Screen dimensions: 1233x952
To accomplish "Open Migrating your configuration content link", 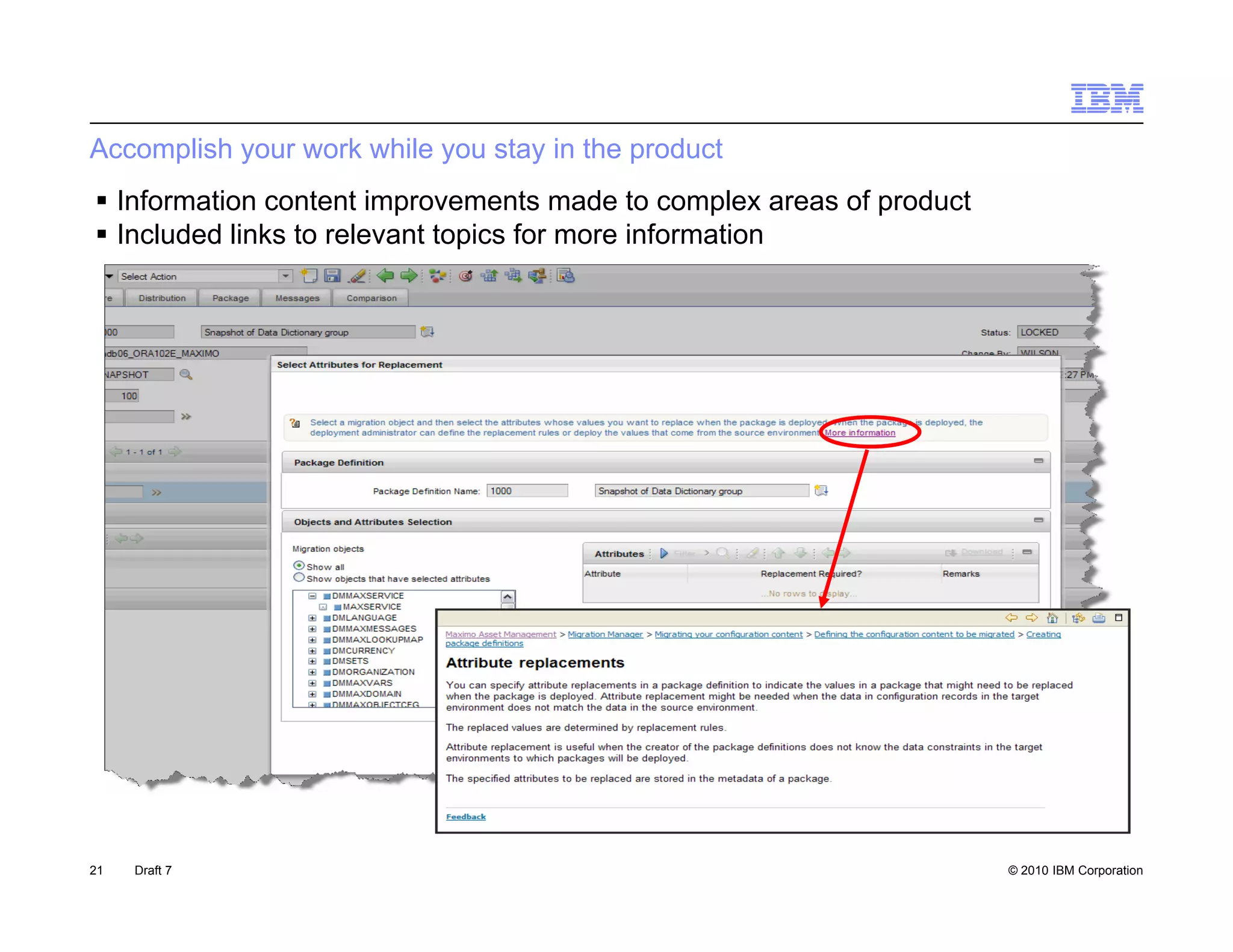I will click(x=728, y=634).
